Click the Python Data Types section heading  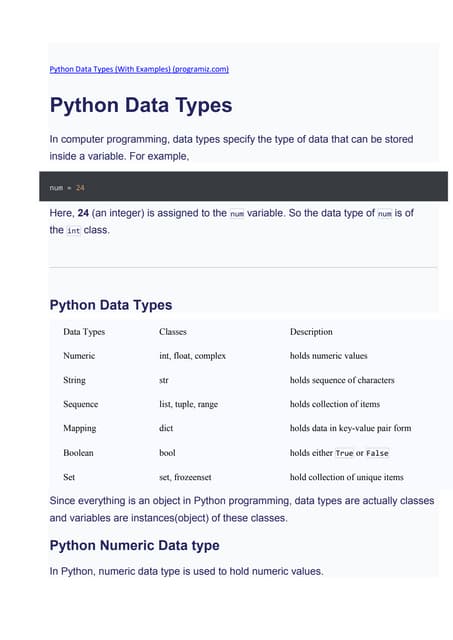111,305
